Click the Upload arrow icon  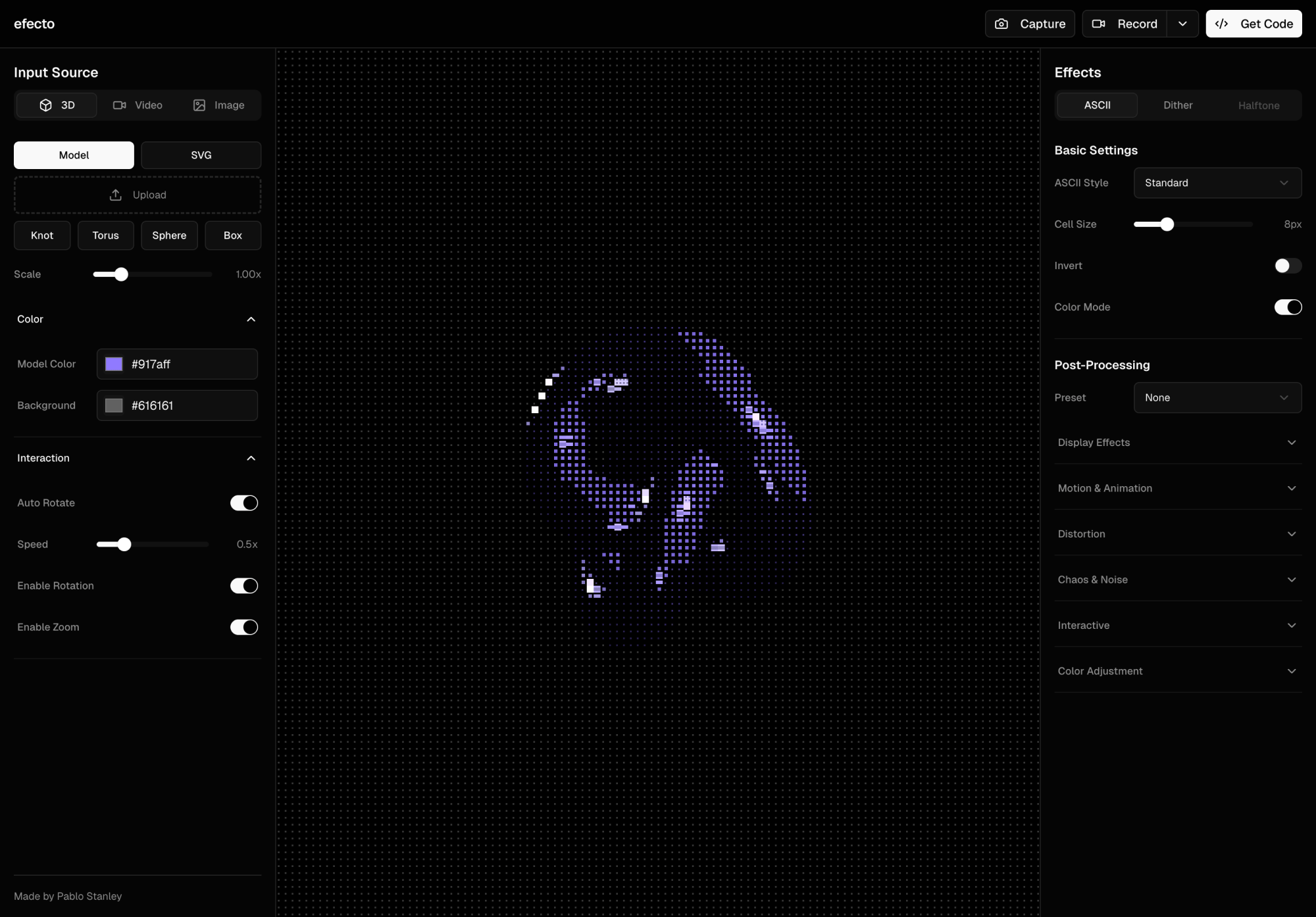116,195
